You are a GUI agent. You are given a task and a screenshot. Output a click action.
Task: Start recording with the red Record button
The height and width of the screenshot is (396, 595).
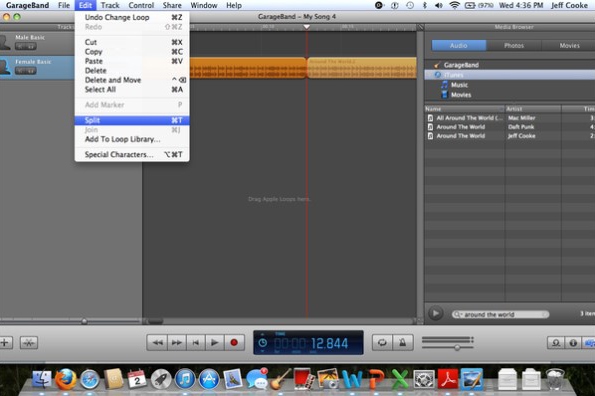234,343
